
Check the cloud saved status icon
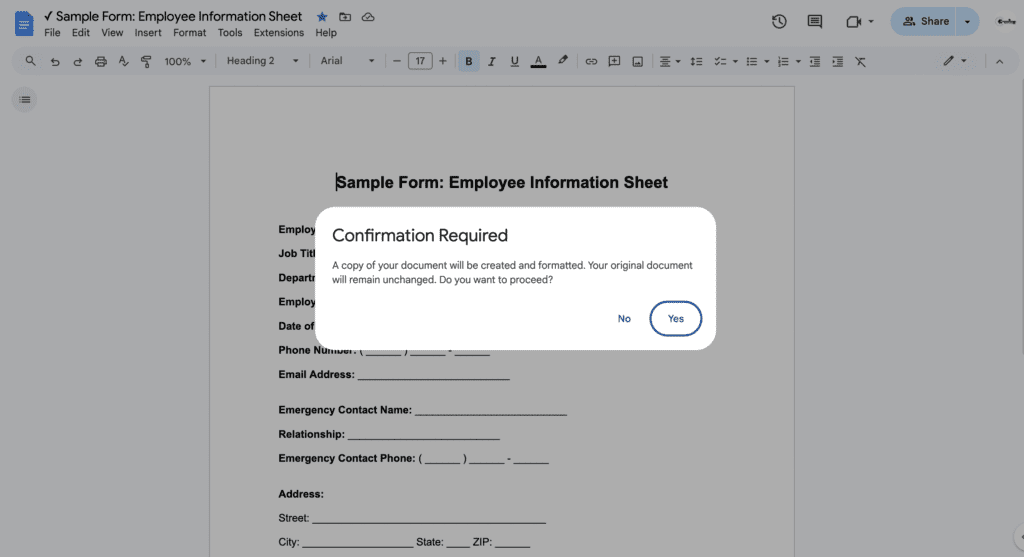(368, 17)
